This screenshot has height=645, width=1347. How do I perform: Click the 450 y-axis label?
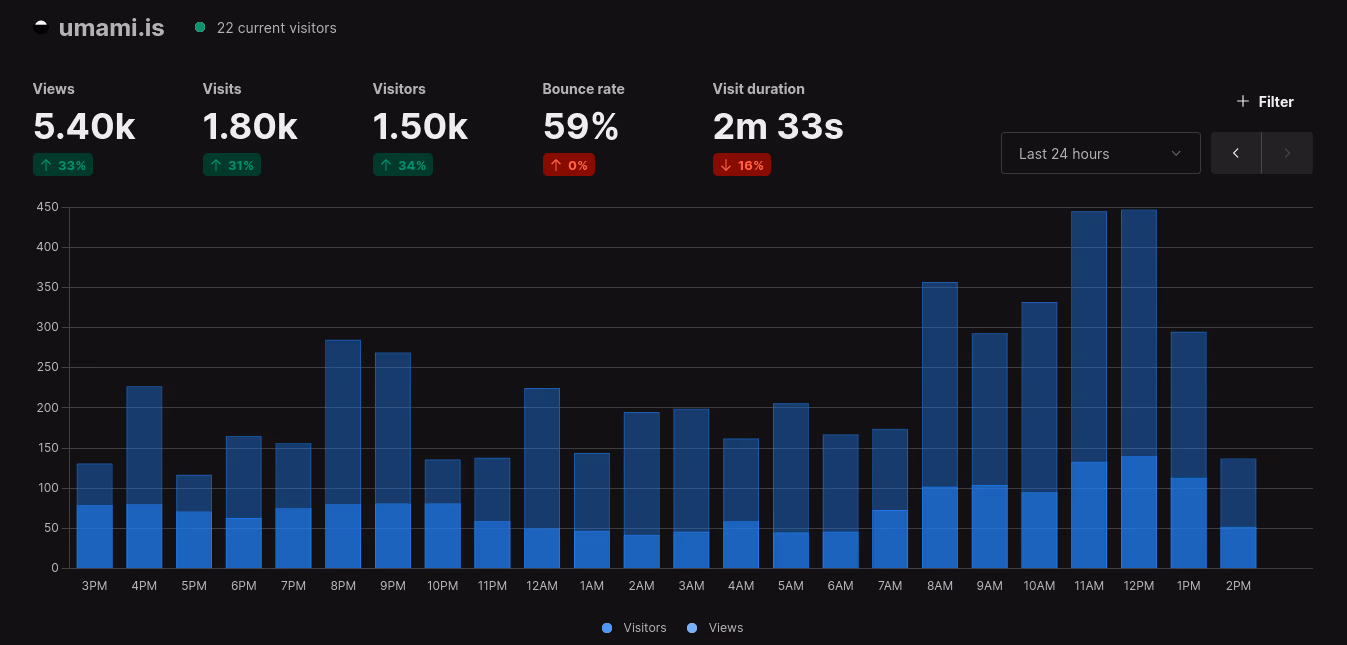[48, 207]
